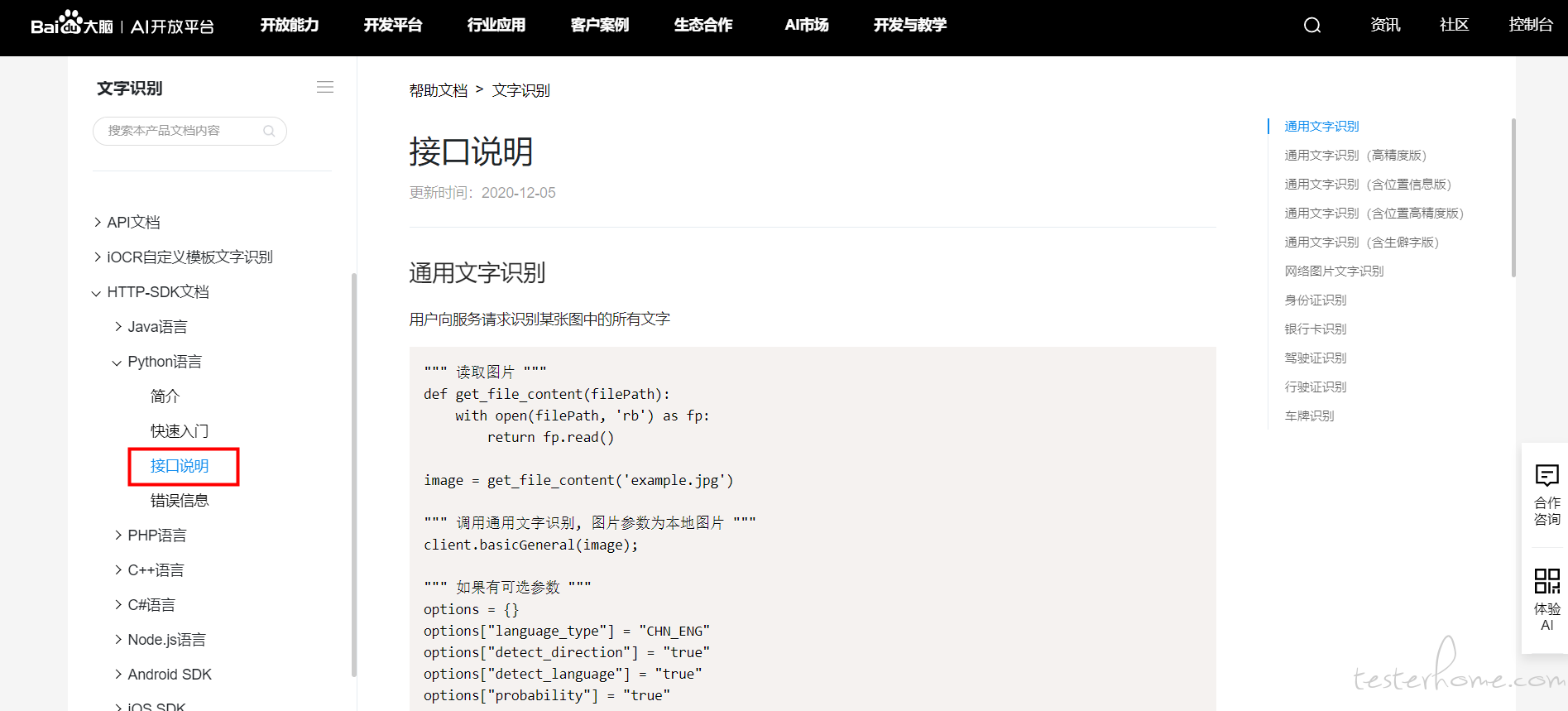Open the 开发平台 menu

[393, 25]
